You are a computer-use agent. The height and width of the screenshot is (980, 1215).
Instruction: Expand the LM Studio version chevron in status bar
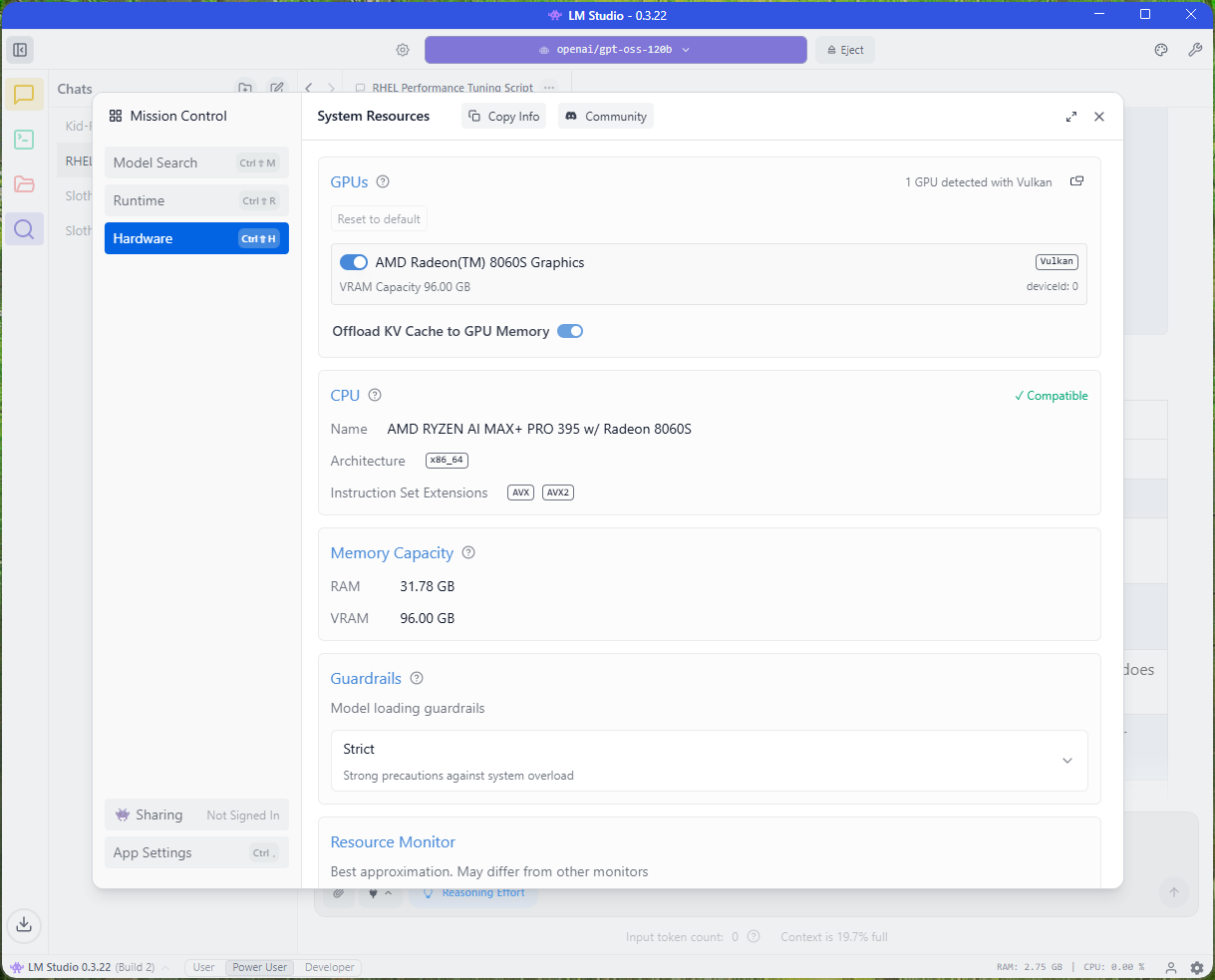[165, 967]
